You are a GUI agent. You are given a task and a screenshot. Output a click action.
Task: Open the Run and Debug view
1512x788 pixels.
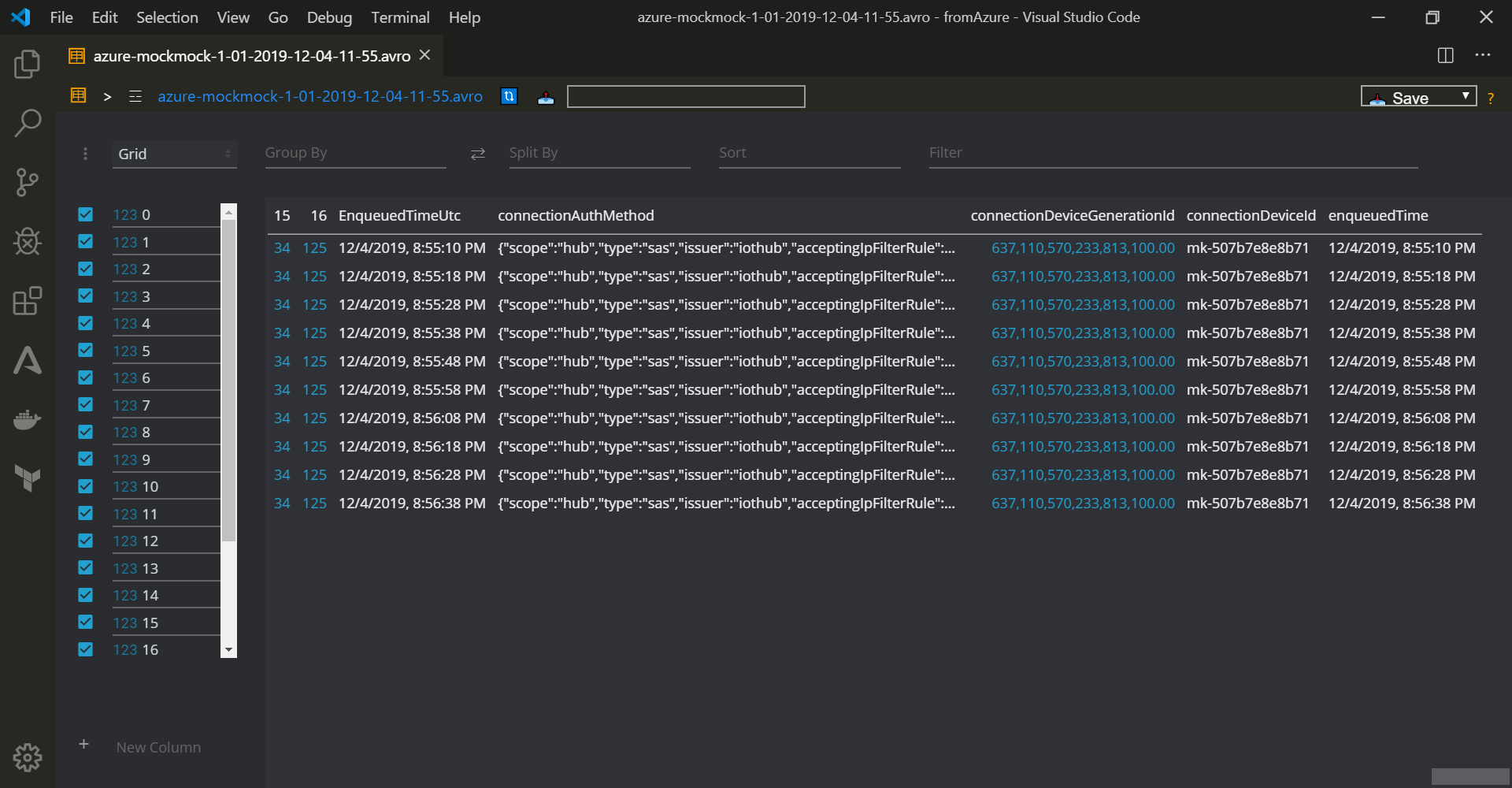coord(28,242)
